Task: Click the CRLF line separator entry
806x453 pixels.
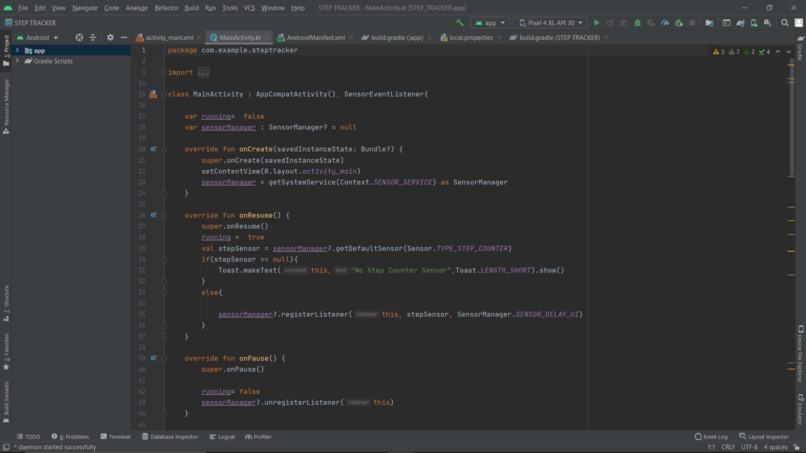Action: tap(728, 447)
